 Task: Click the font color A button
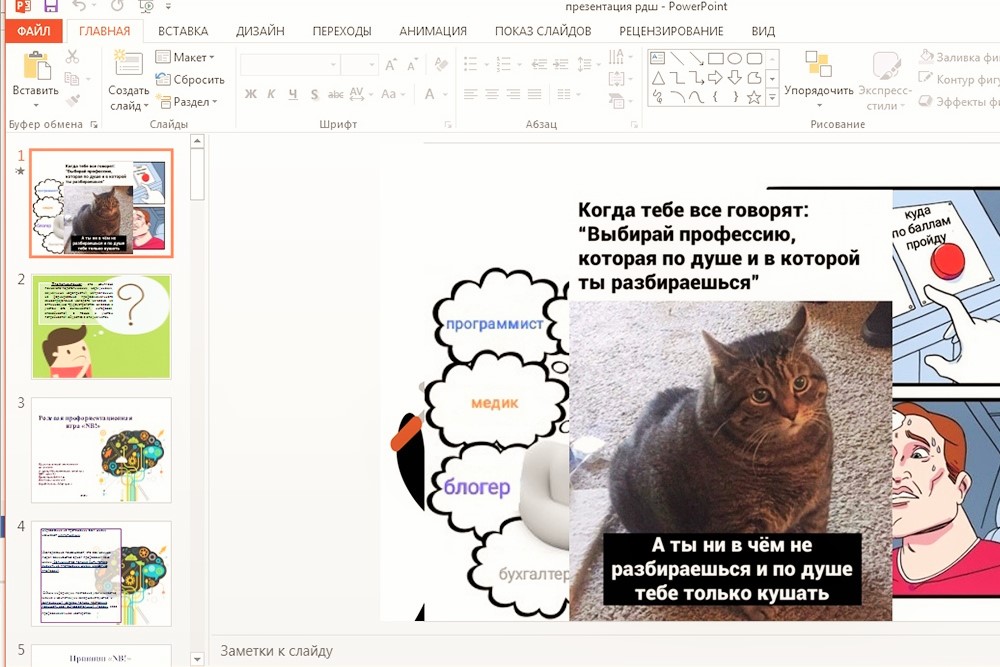click(x=430, y=94)
